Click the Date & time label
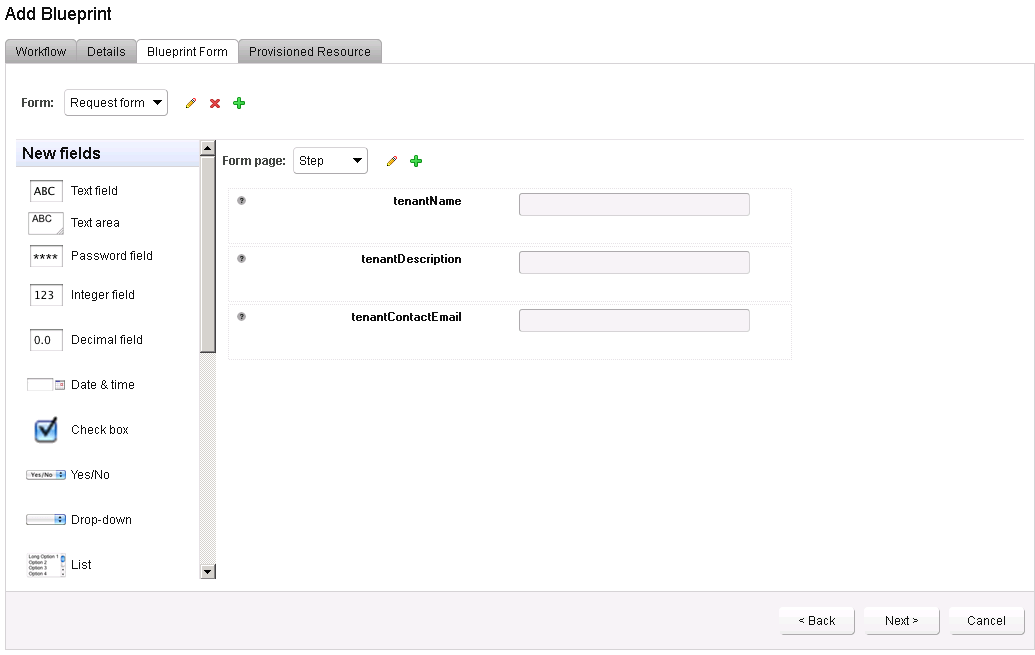1035x655 pixels. 102,385
